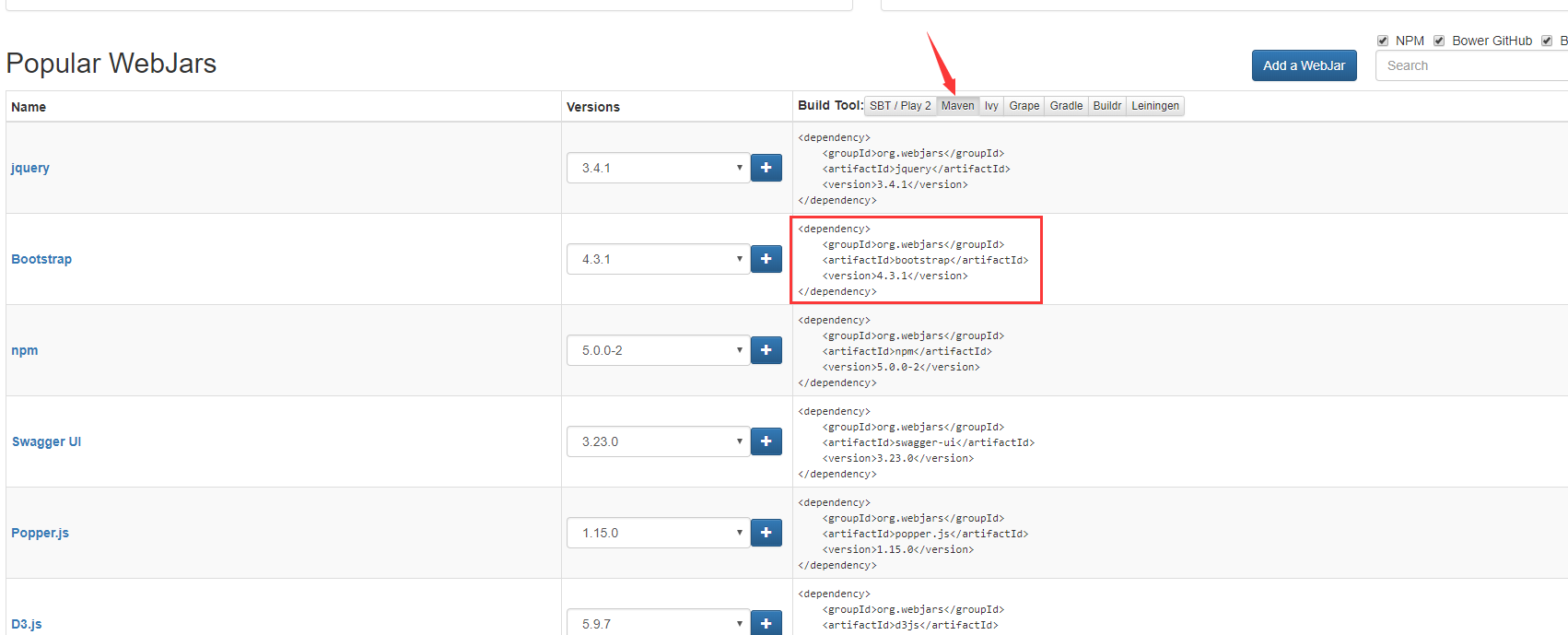Open the D3.js WebJar link
Viewport: 1568px width, 635px height.
27,624
